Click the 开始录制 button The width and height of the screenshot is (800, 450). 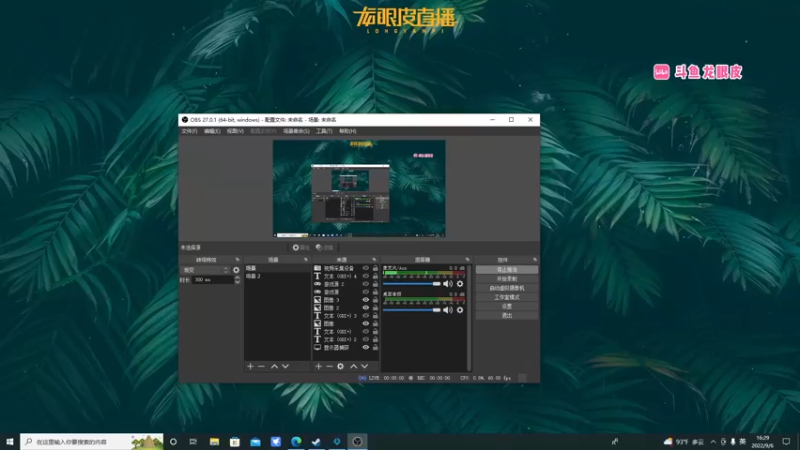coord(507,279)
